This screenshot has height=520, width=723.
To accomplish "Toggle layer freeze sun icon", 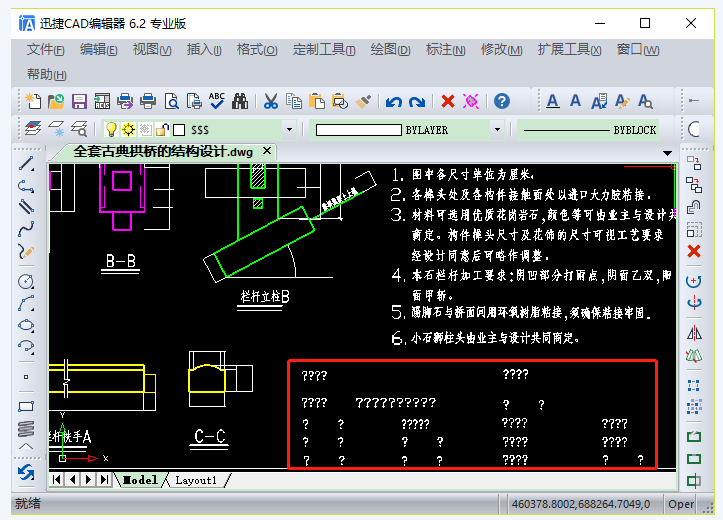I will [129, 130].
